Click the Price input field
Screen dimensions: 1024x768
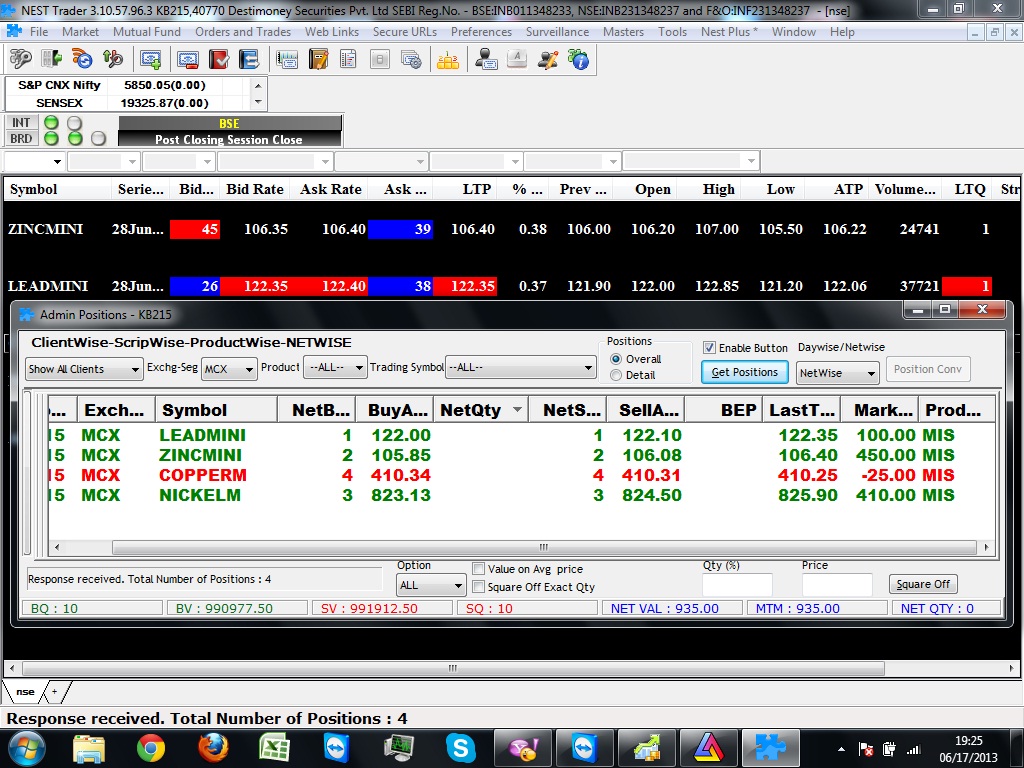pos(837,584)
